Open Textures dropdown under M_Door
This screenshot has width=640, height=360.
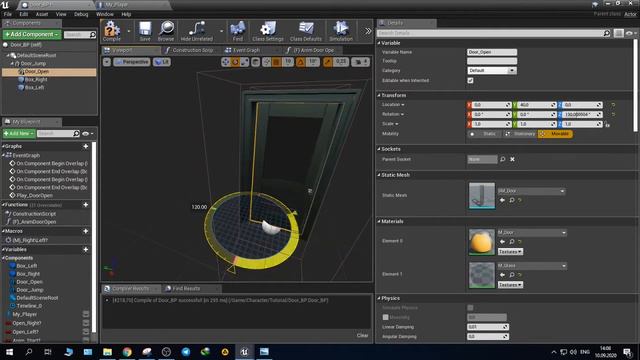pyautogui.click(x=510, y=252)
